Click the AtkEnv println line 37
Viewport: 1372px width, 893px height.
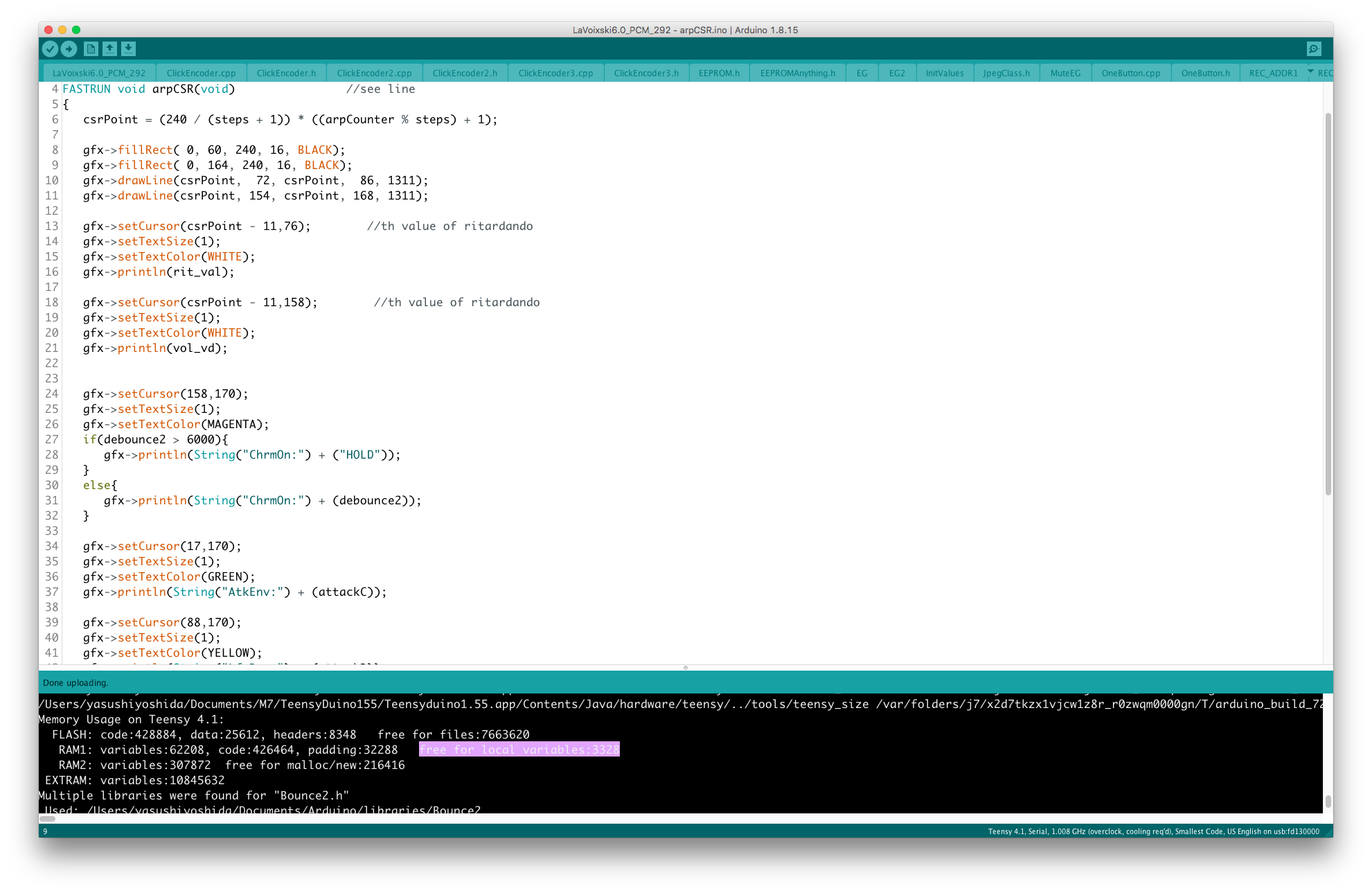(235, 592)
